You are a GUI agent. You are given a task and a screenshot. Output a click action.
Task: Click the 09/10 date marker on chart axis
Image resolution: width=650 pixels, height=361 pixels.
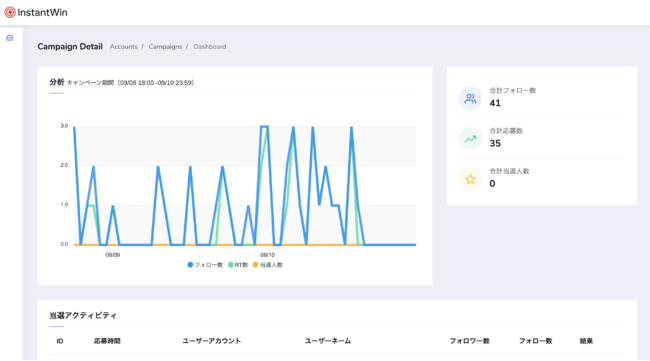(267, 255)
